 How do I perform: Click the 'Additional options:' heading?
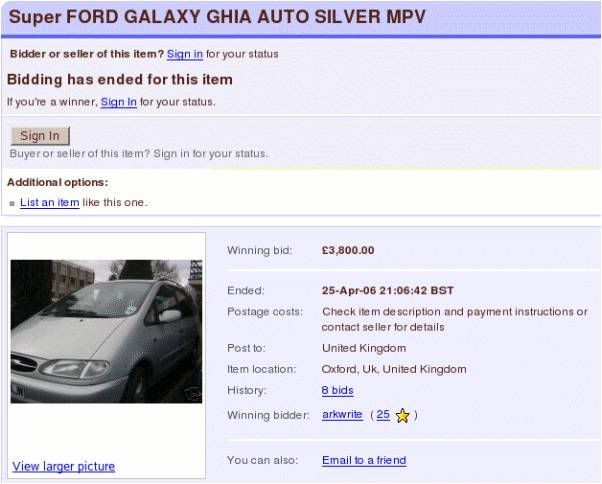click(58, 183)
